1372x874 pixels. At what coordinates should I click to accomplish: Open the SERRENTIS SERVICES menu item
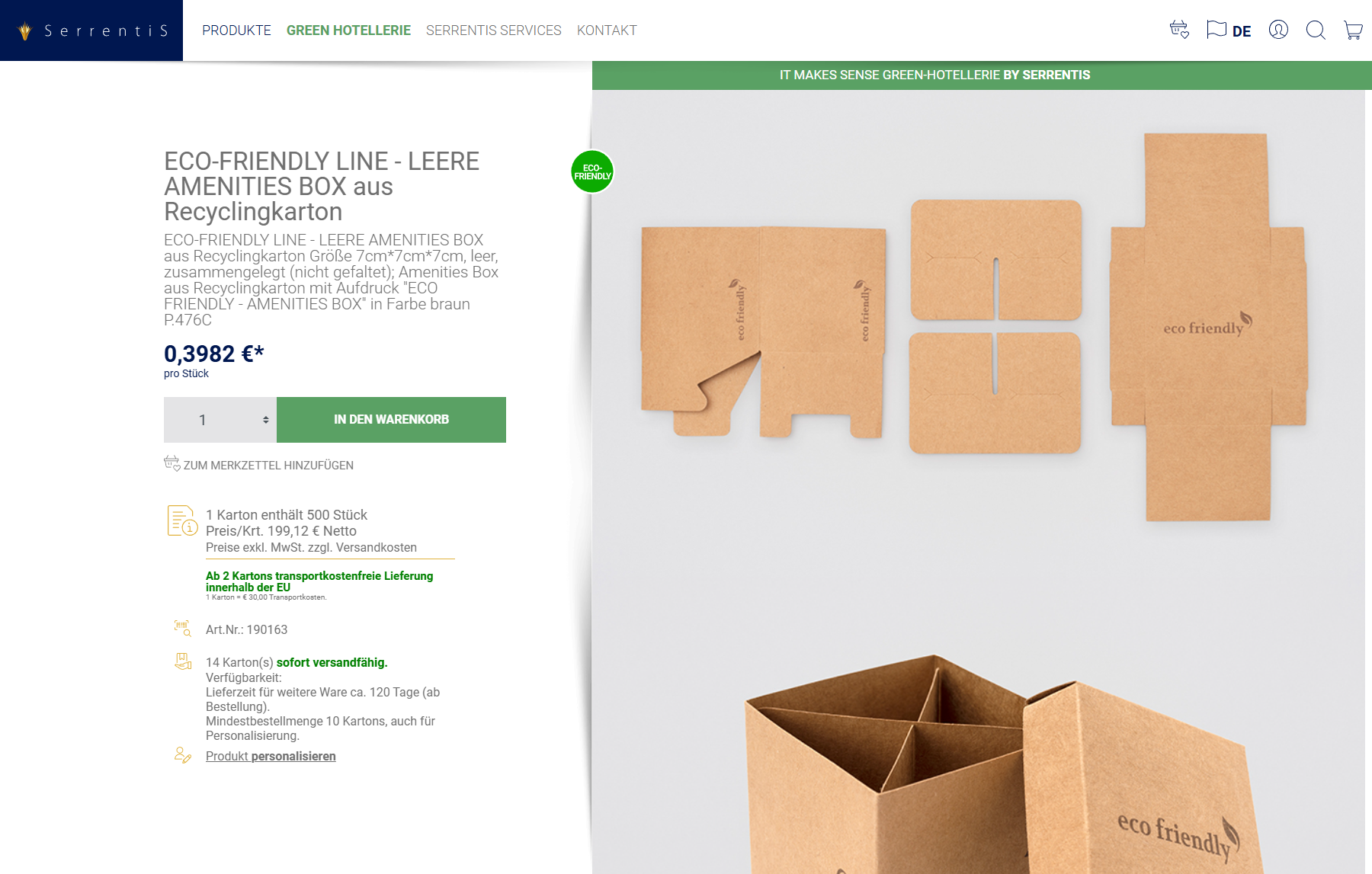[x=493, y=30]
